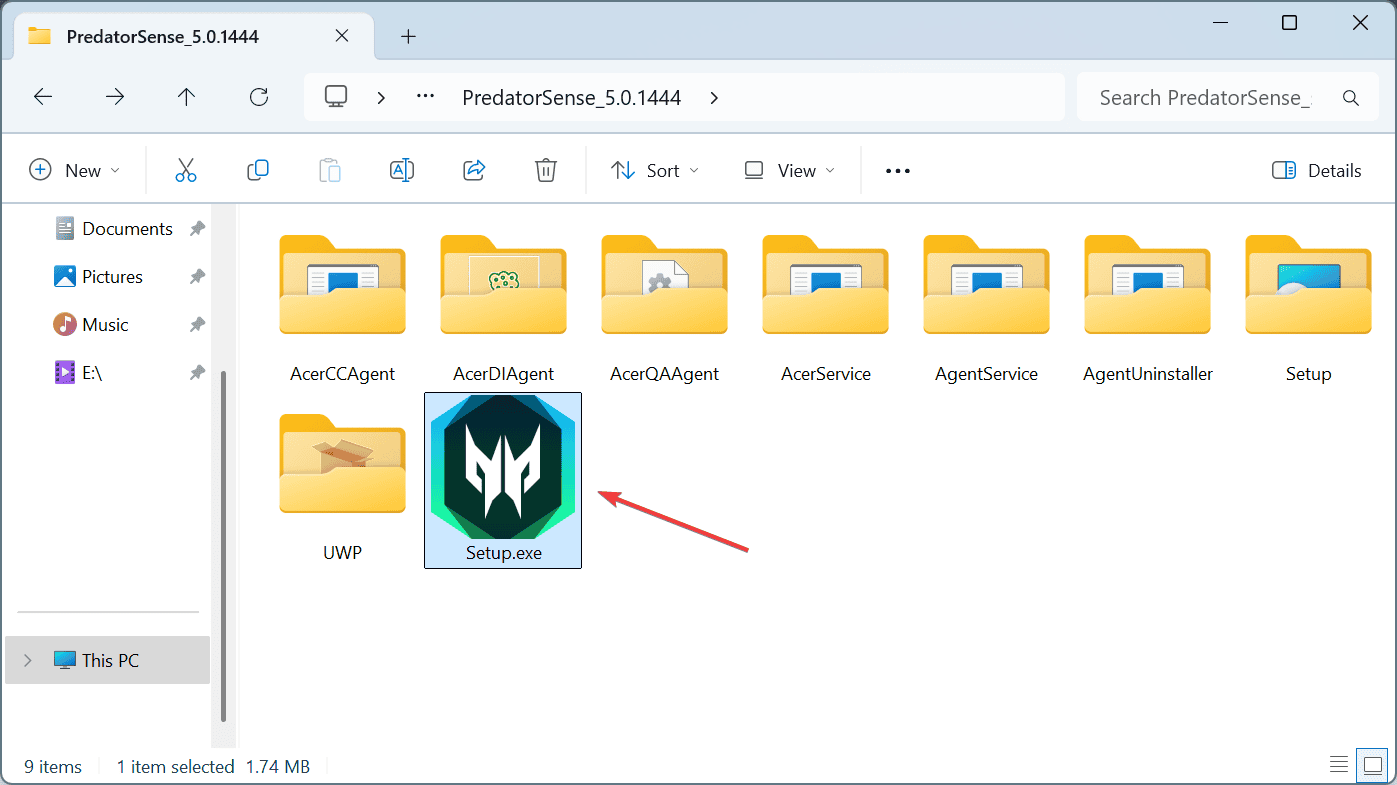Viewport: 1397px width, 785px height.
Task: Unpin Music using its pin icon
Action: [x=197, y=324]
